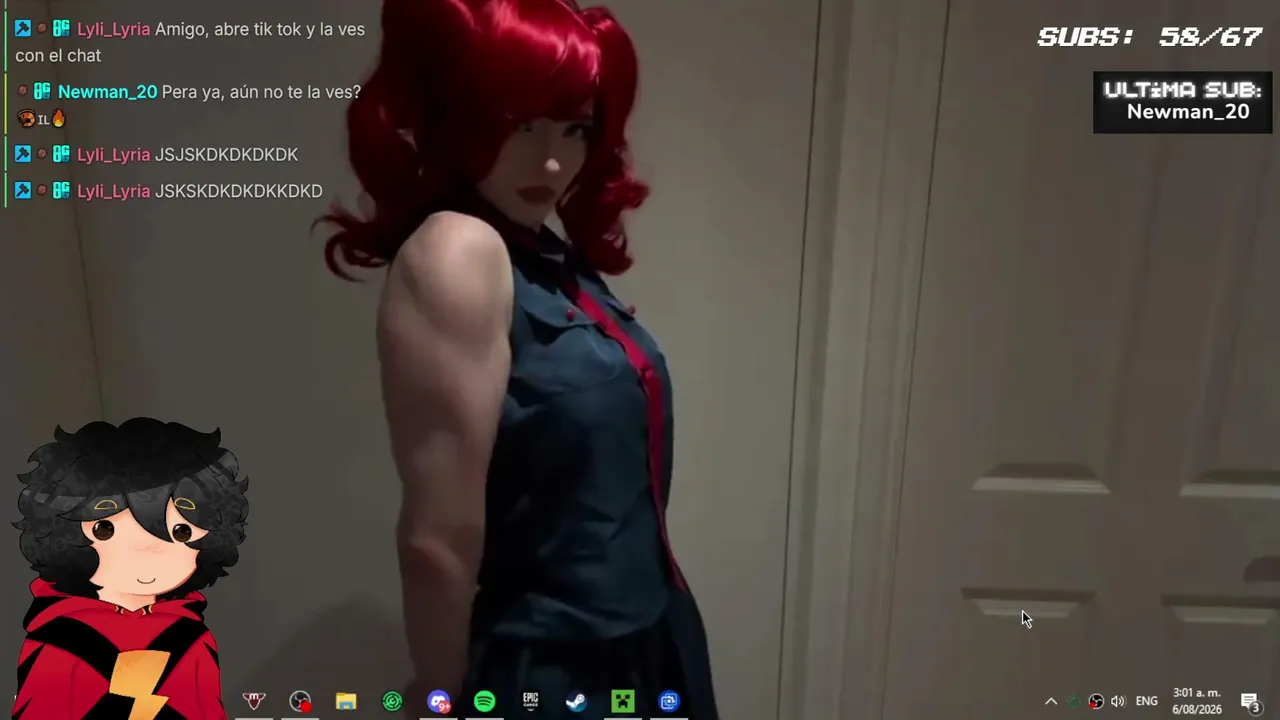The height and width of the screenshot is (720, 1280).
Task: Select Lyli_Lyria username on the tik tok message
Action: pyautogui.click(x=113, y=29)
